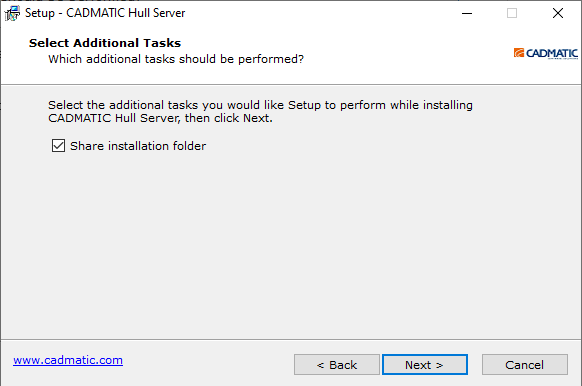This screenshot has width=582, height=386.
Task: Click the "Setup - CADMATIC Hull Server" title text
Action: pos(105,13)
